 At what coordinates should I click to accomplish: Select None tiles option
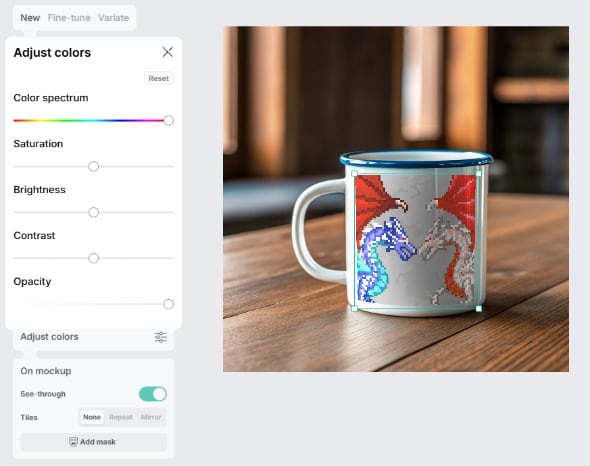click(92, 417)
